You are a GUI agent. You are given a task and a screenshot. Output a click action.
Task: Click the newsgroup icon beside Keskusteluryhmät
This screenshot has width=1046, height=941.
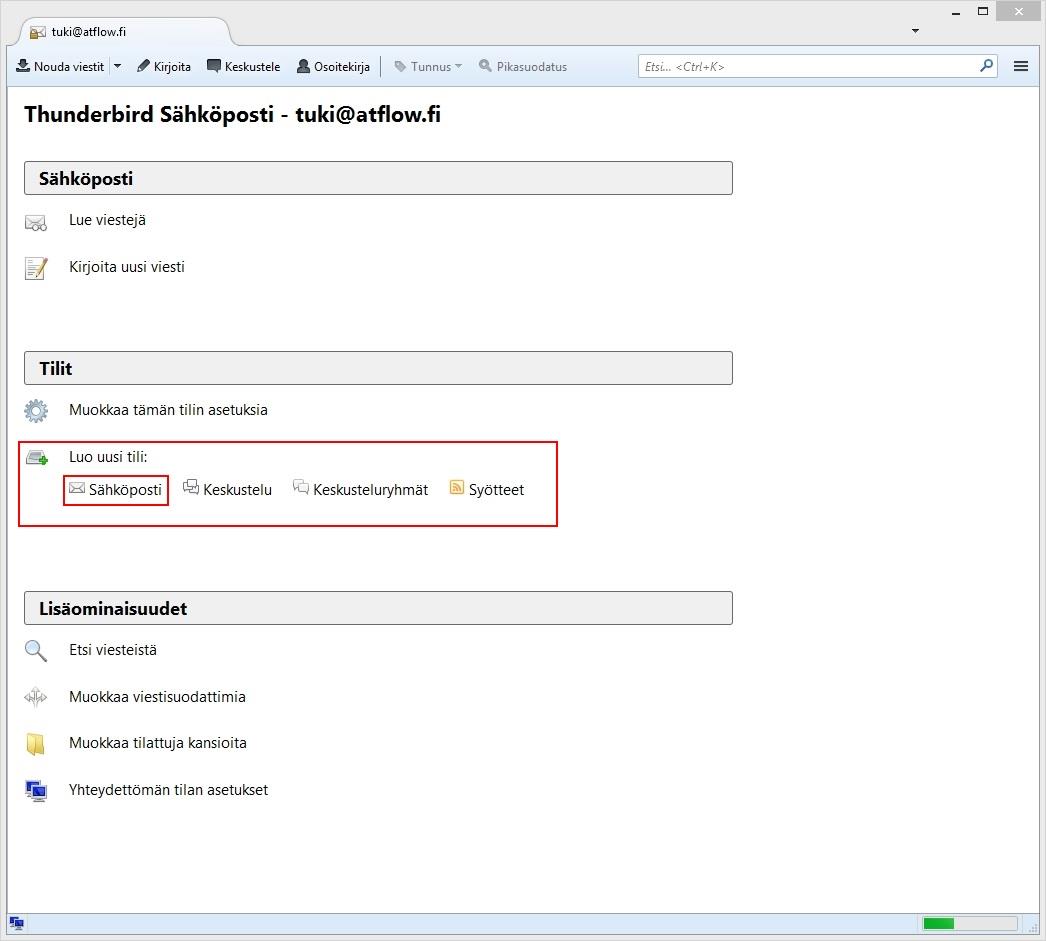(x=301, y=488)
